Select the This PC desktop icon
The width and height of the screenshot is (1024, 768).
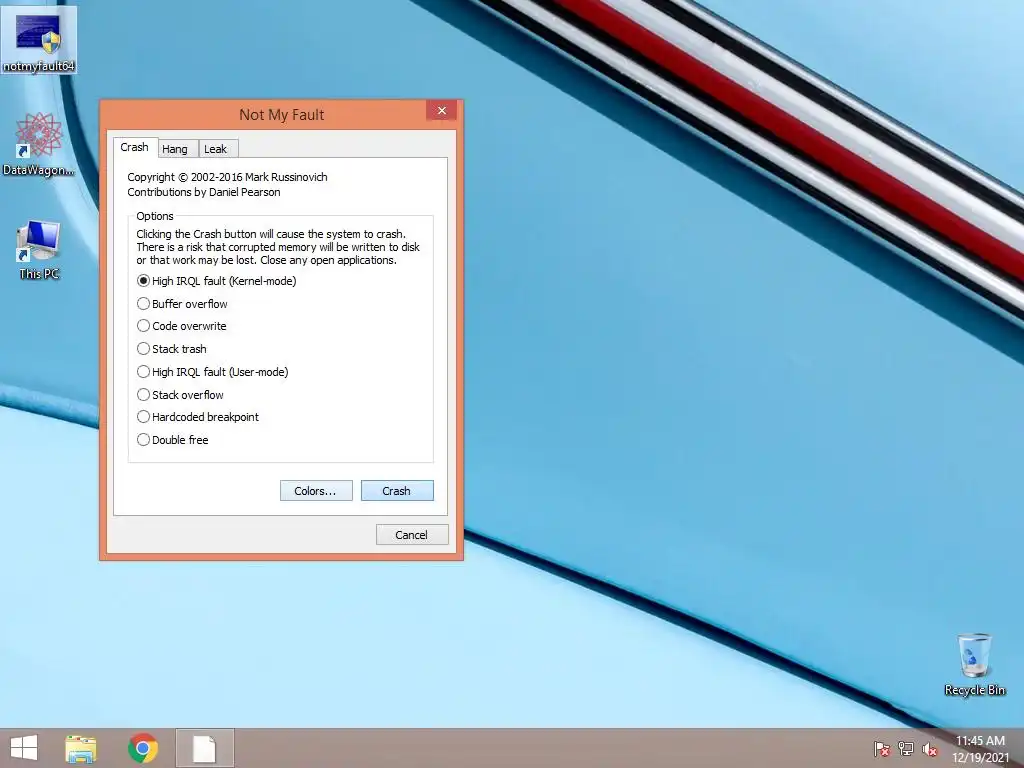39,250
